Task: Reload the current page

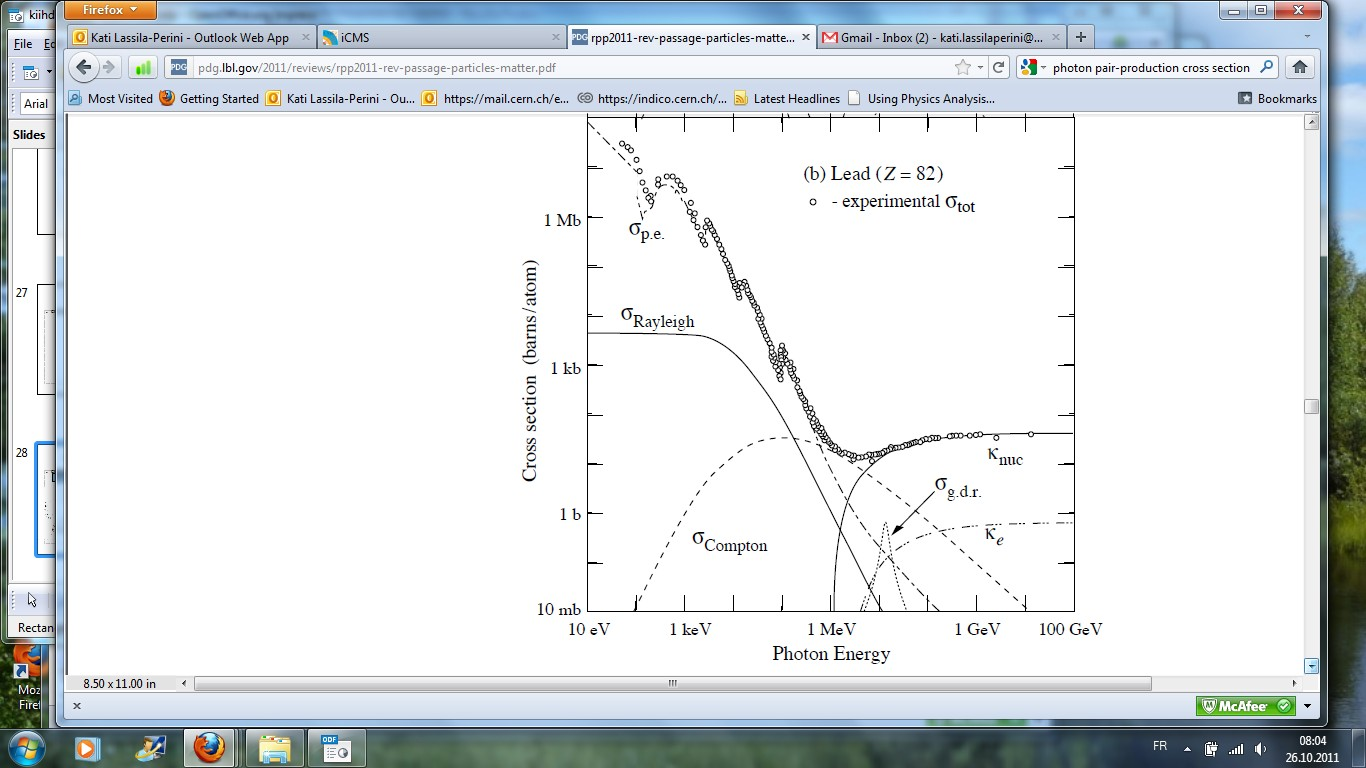Action: pos(998,68)
